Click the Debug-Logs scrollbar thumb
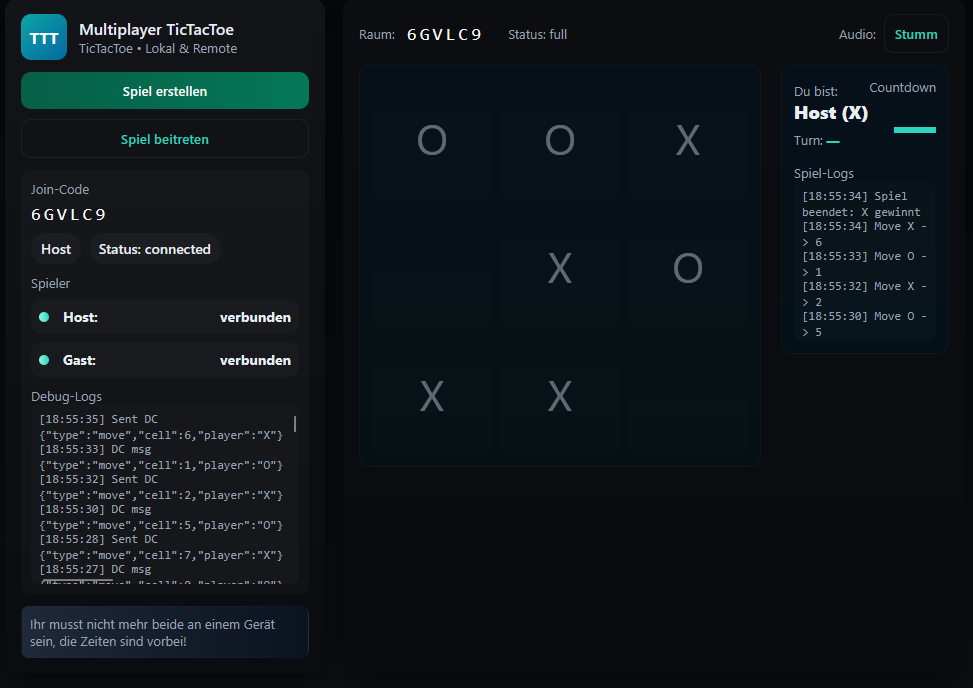973x688 pixels. (295, 424)
